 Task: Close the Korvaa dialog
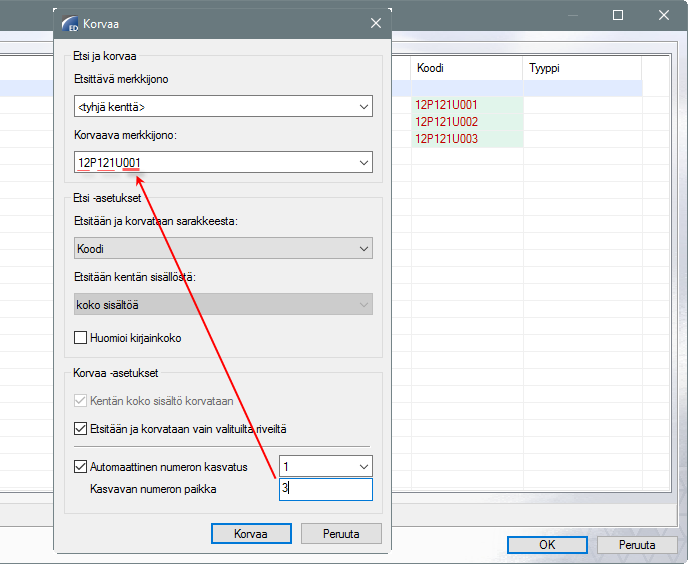376,22
